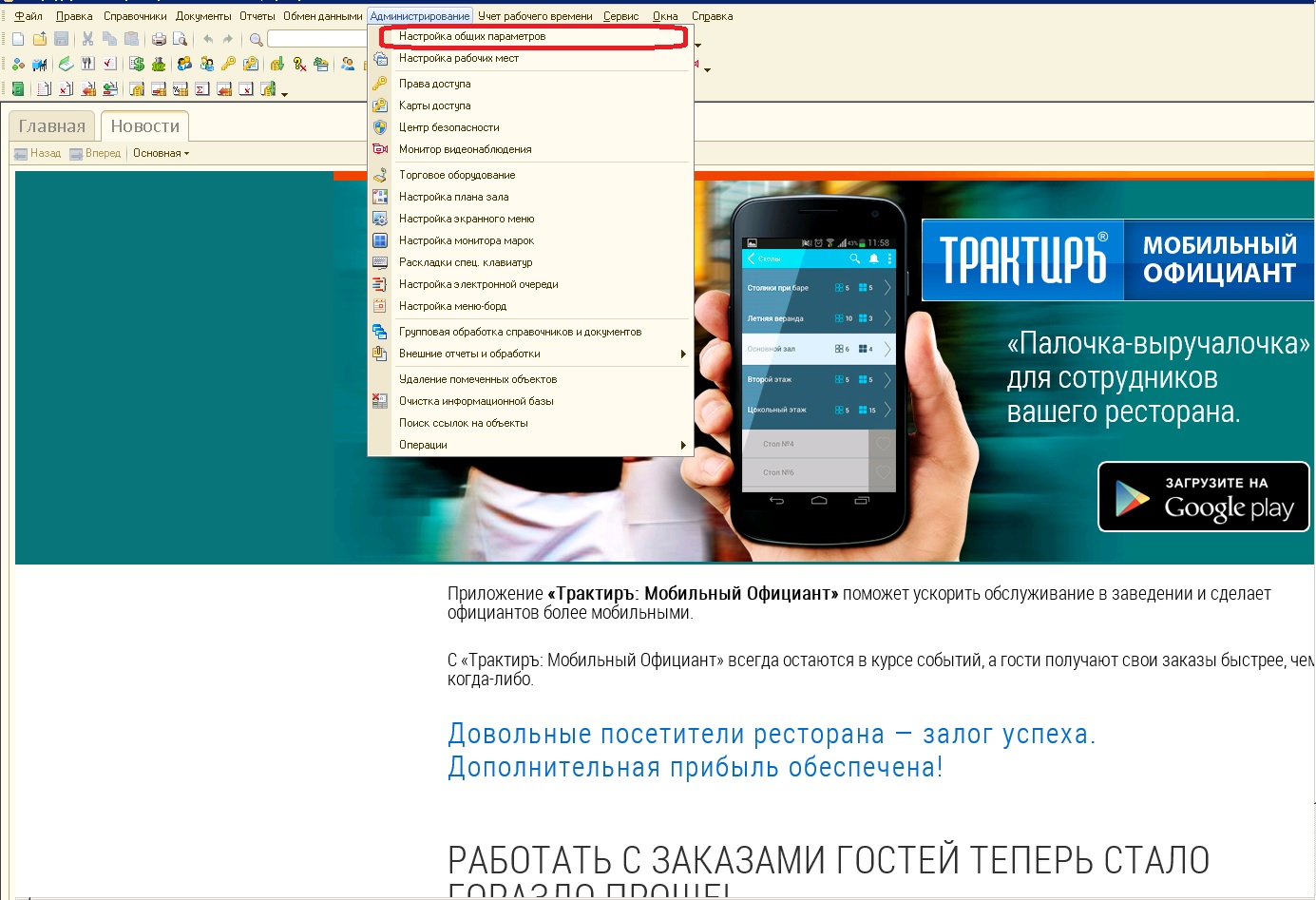Click the yellow question mark with red X icon
1316x900 pixels.
tap(299, 64)
